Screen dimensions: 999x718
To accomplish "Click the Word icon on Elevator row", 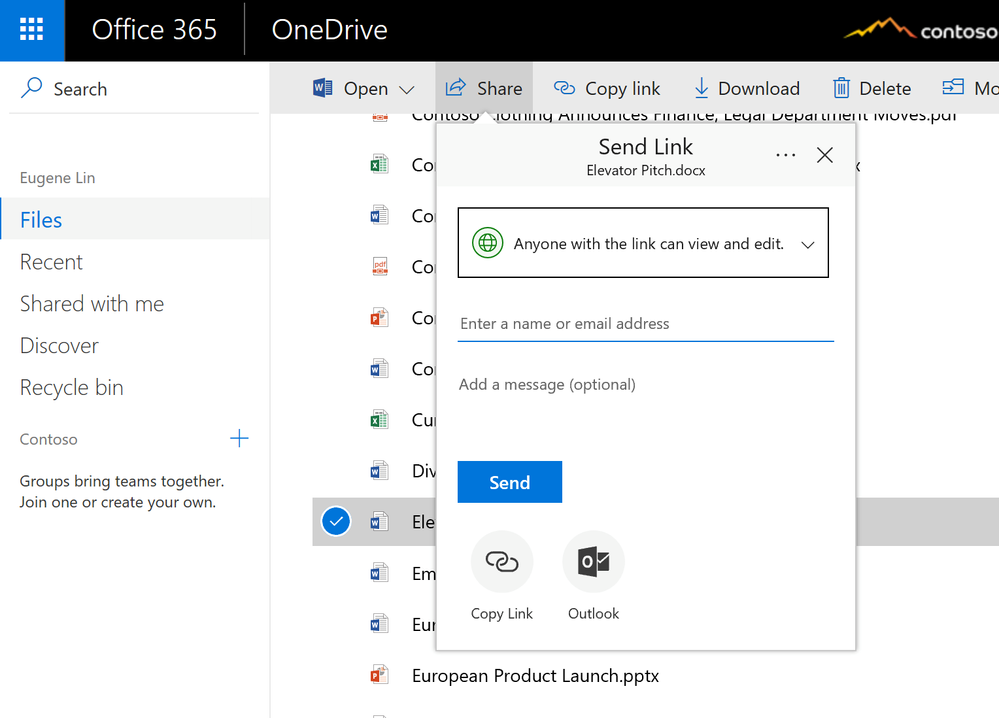I will (x=379, y=522).
